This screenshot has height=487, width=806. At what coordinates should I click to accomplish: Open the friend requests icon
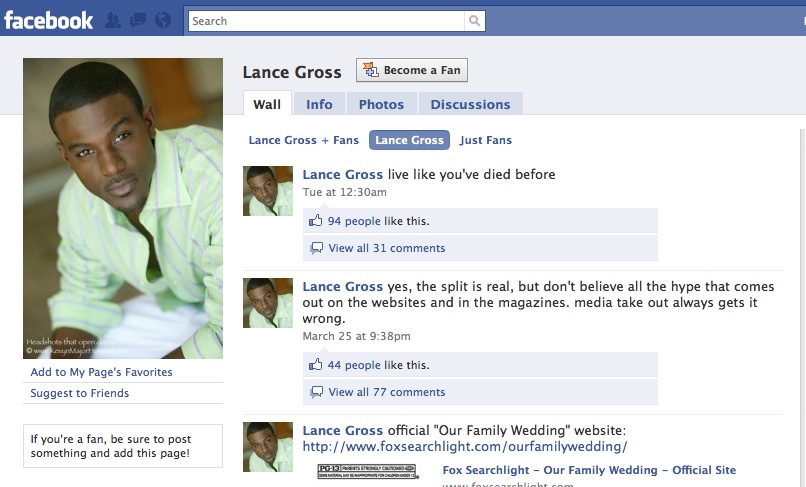[x=113, y=21]
